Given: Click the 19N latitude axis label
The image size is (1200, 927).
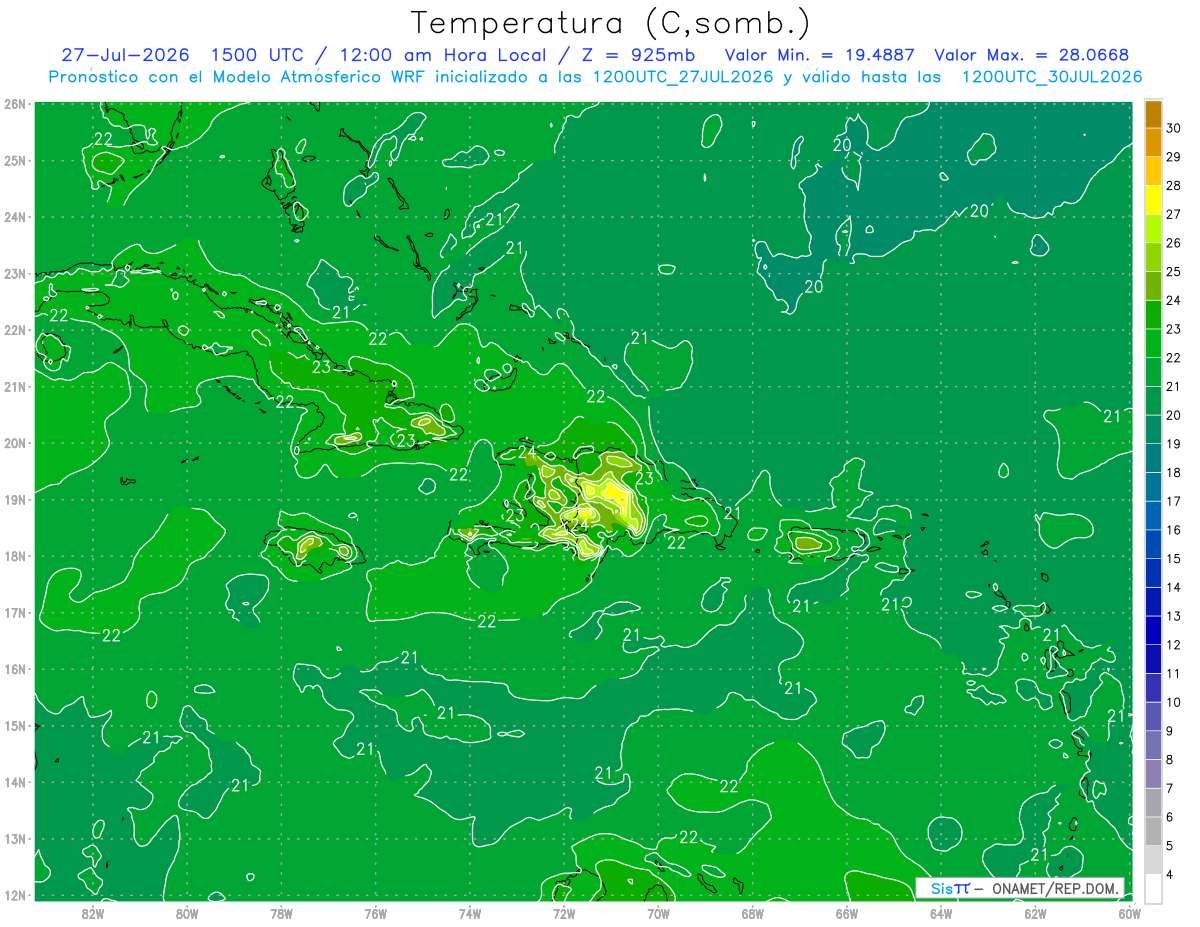Looking at the screenshot, I should click(15, 499).
